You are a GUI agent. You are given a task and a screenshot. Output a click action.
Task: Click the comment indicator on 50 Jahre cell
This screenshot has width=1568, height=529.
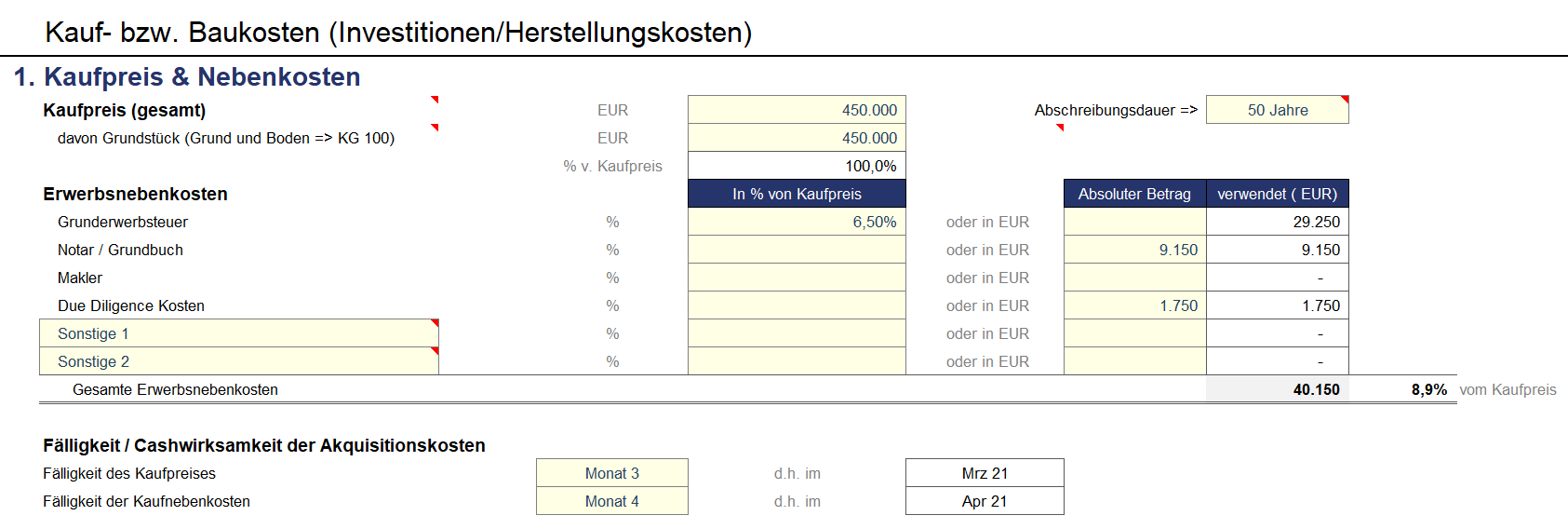click(1345, 99)
